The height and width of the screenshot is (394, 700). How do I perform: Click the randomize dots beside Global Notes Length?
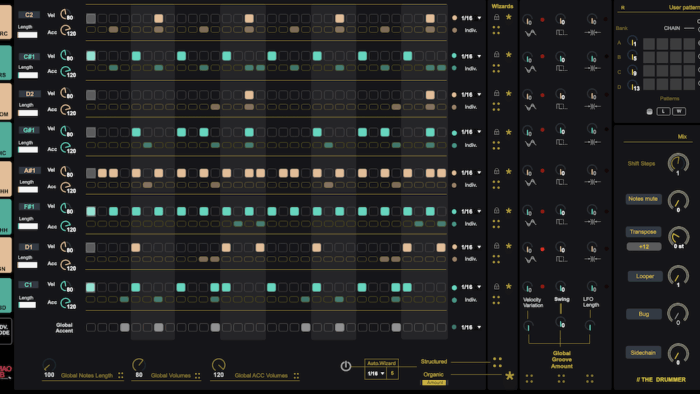[x=121, y=375]
